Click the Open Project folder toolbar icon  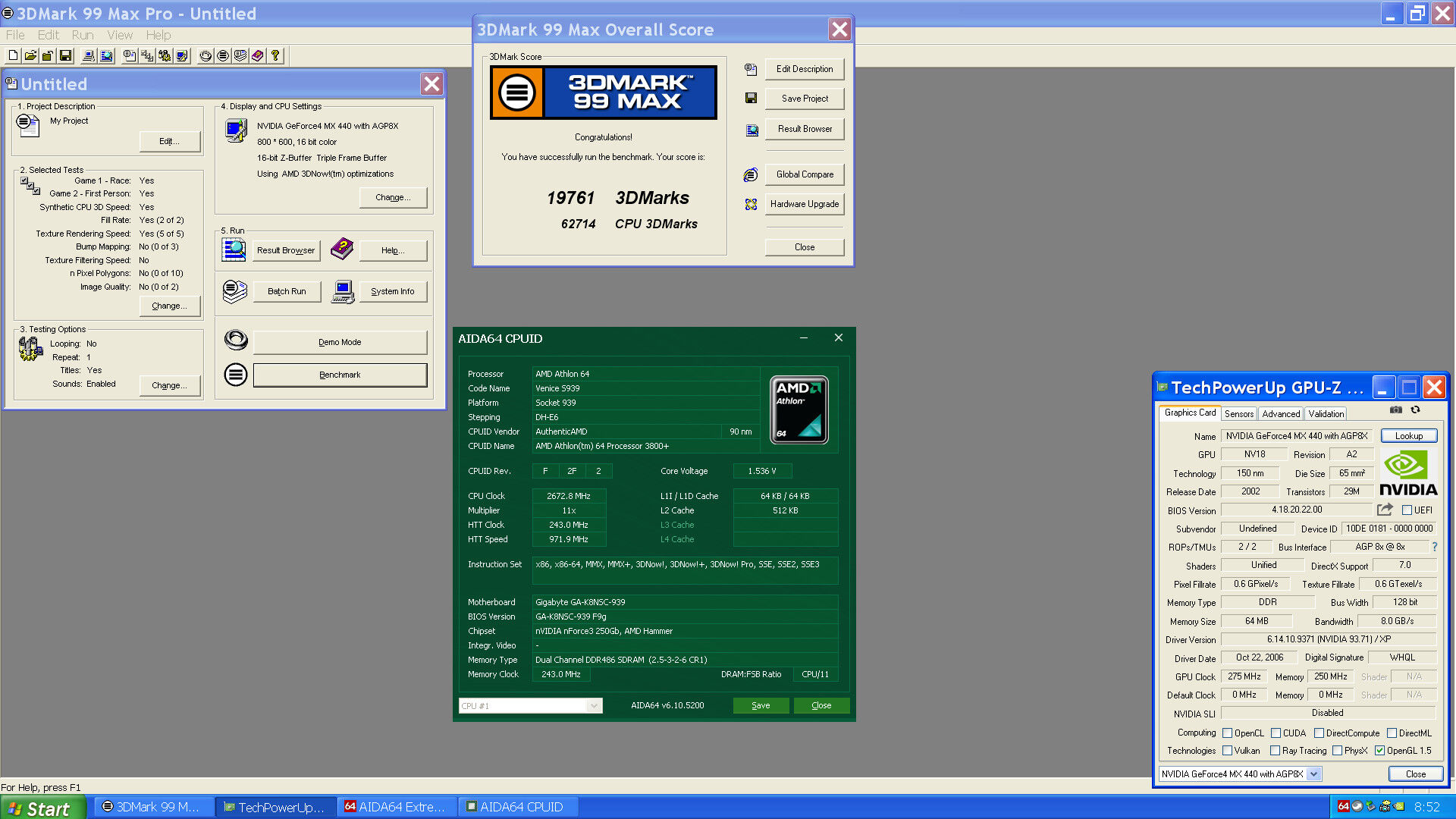click(30, 55)
